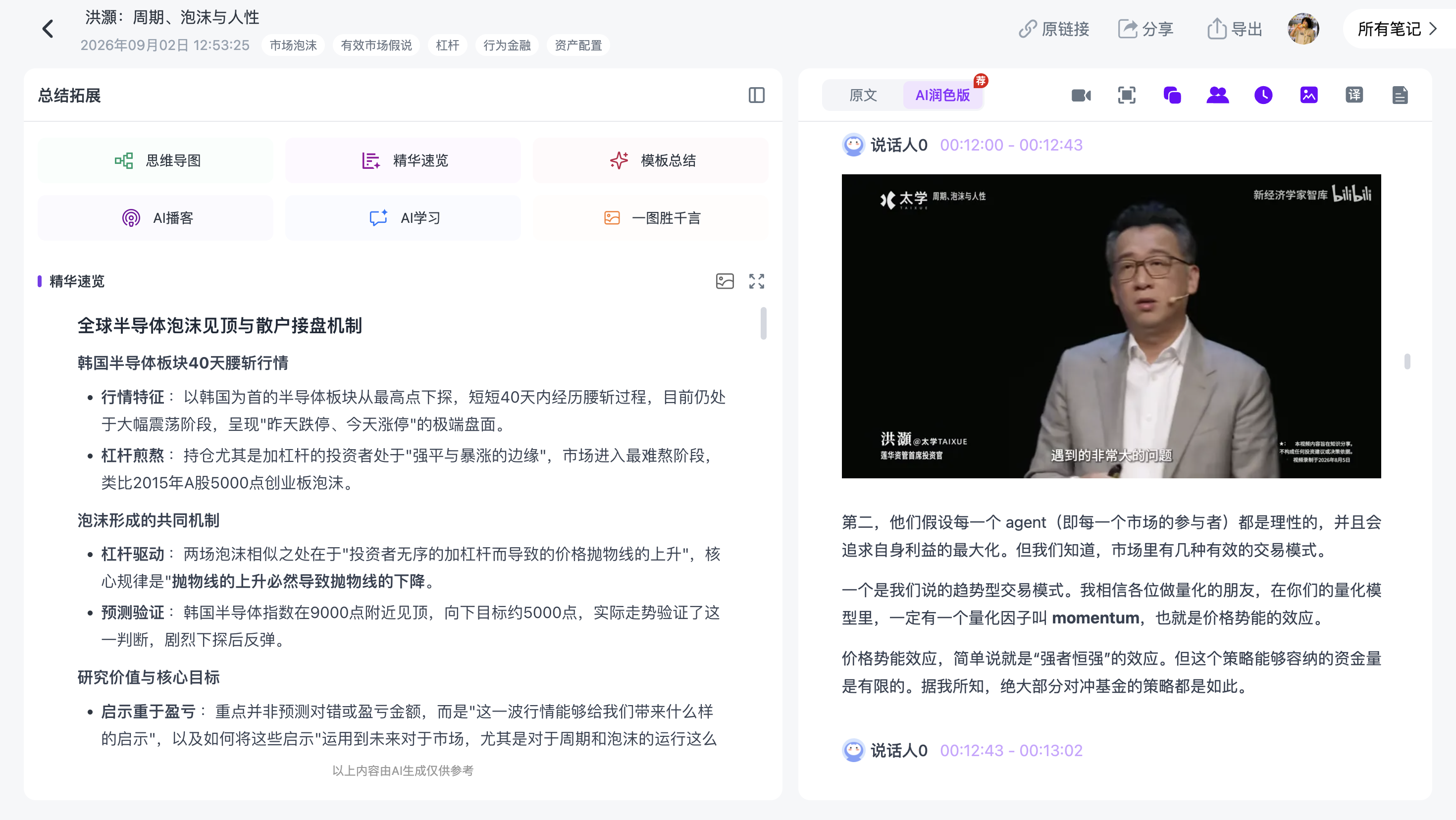The image size is (1456, 820).
Task: Save 精华速览 as image icon
Action: 725,281
